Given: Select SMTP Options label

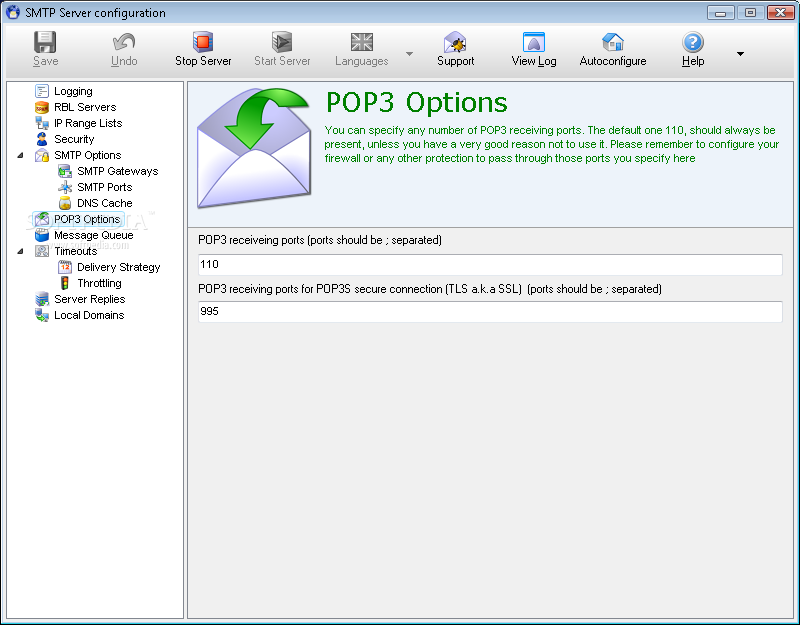Looking at the screenshot, I should pos(88,155).
